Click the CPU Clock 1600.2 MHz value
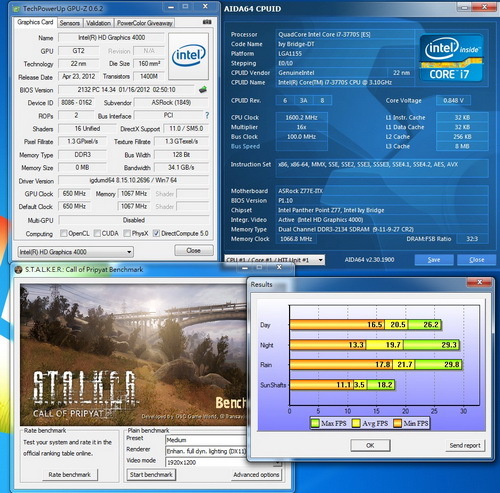 pyautogui.click(x=302, y=117)
